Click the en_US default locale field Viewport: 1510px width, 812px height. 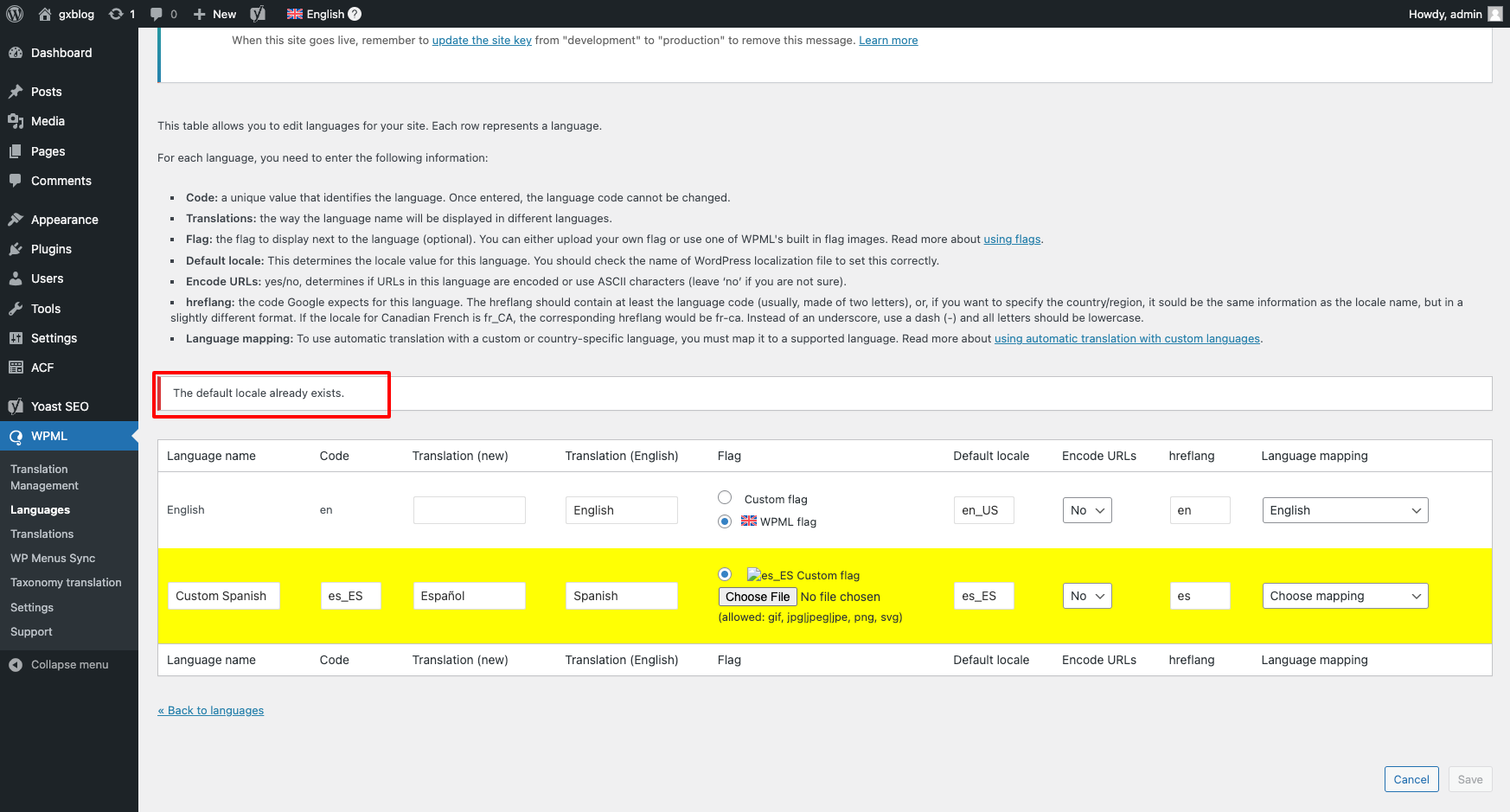(983, 510)
